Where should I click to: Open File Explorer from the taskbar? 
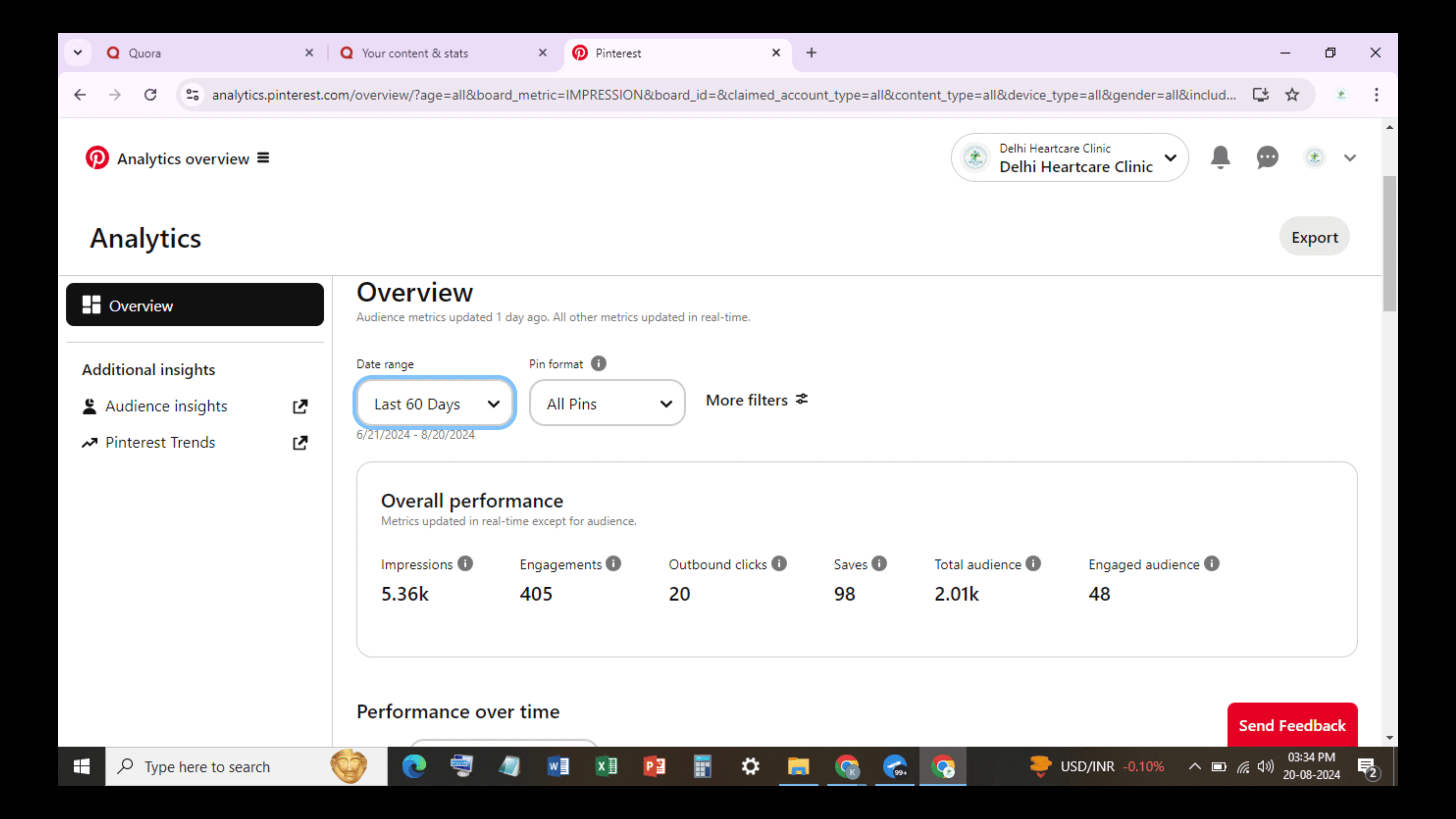pos(798,766)
